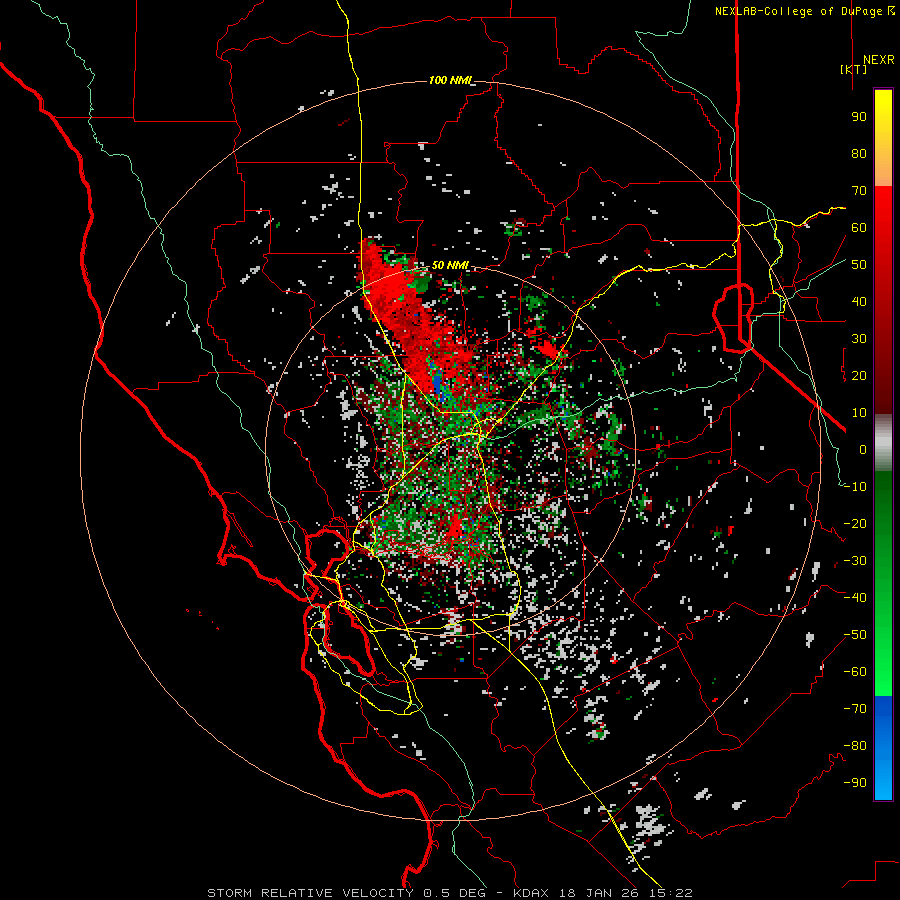
Task: Pick the gray zero-velocity segment of the color bar
Action: click(883, 442)
